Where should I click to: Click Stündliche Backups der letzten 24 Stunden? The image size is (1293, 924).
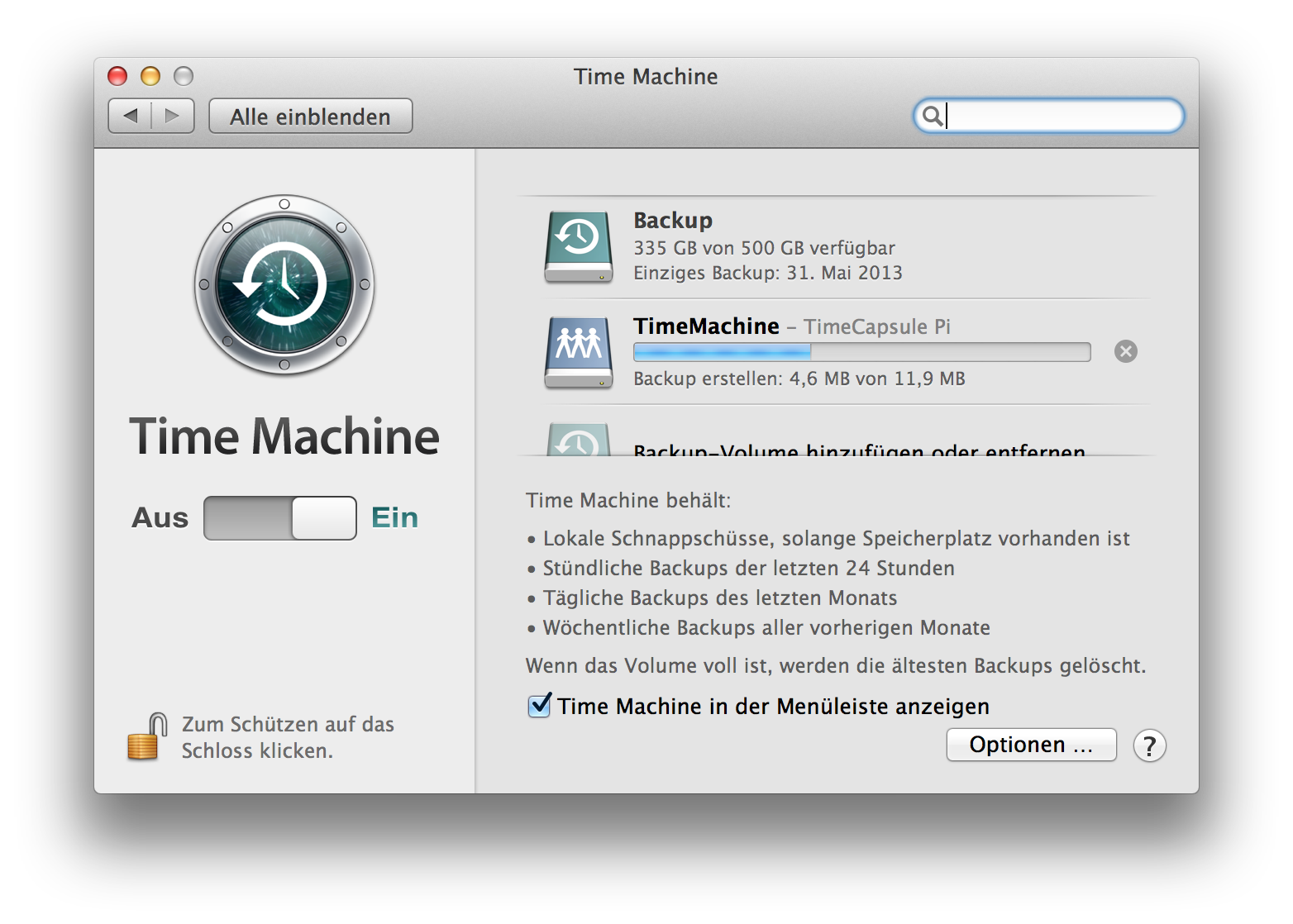tap(740, 569)
